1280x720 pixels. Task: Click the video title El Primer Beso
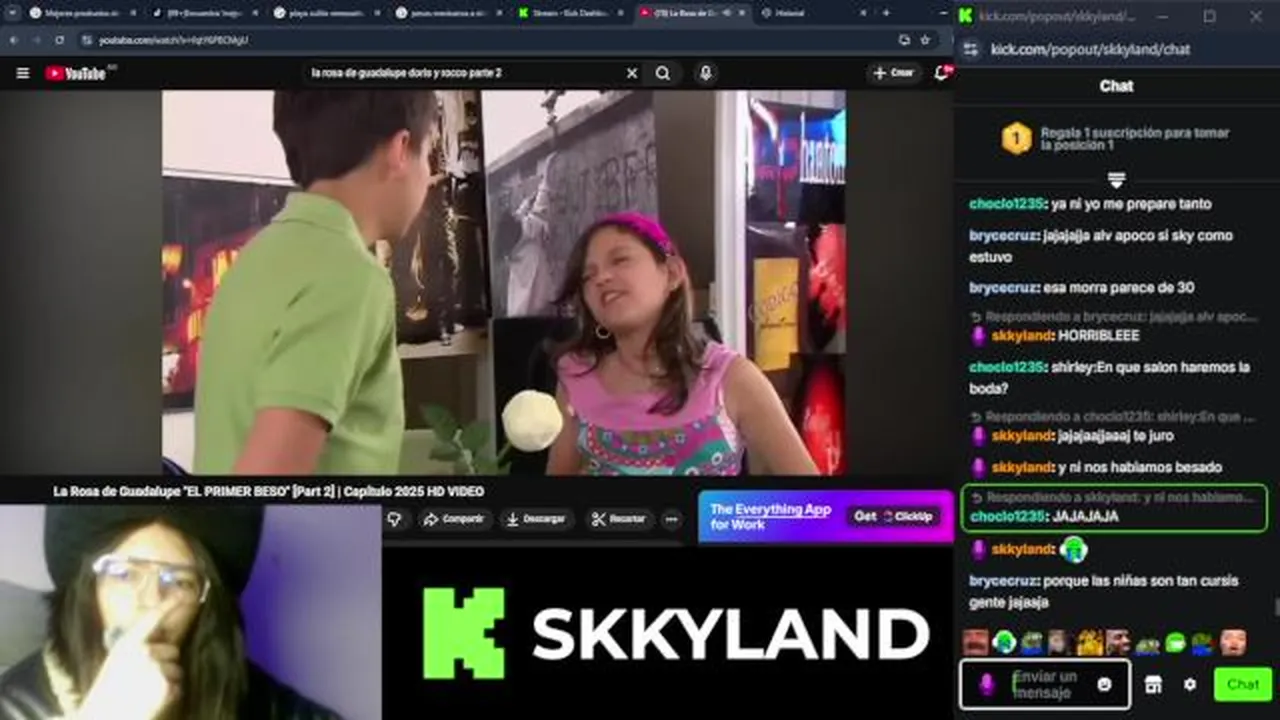tap(269, 491)
